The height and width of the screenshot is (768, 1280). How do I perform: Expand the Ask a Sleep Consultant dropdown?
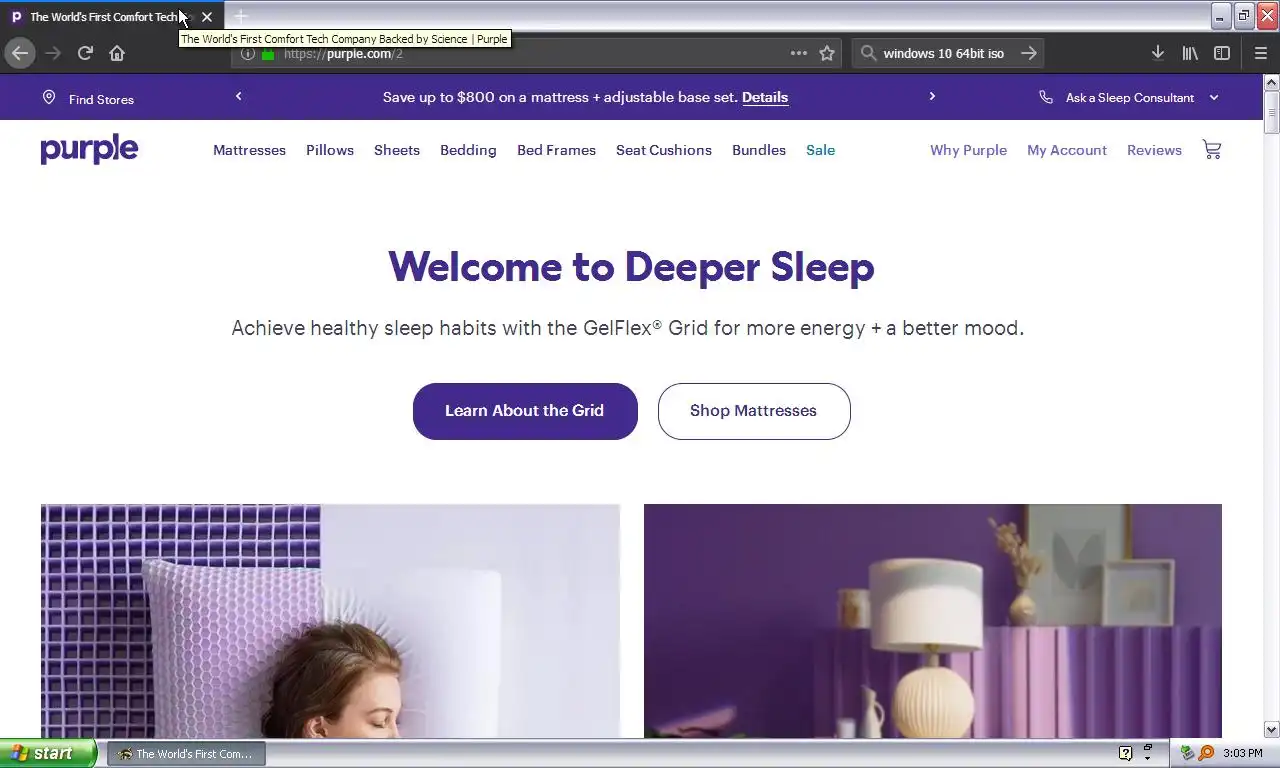click(x=1214, y=97)
